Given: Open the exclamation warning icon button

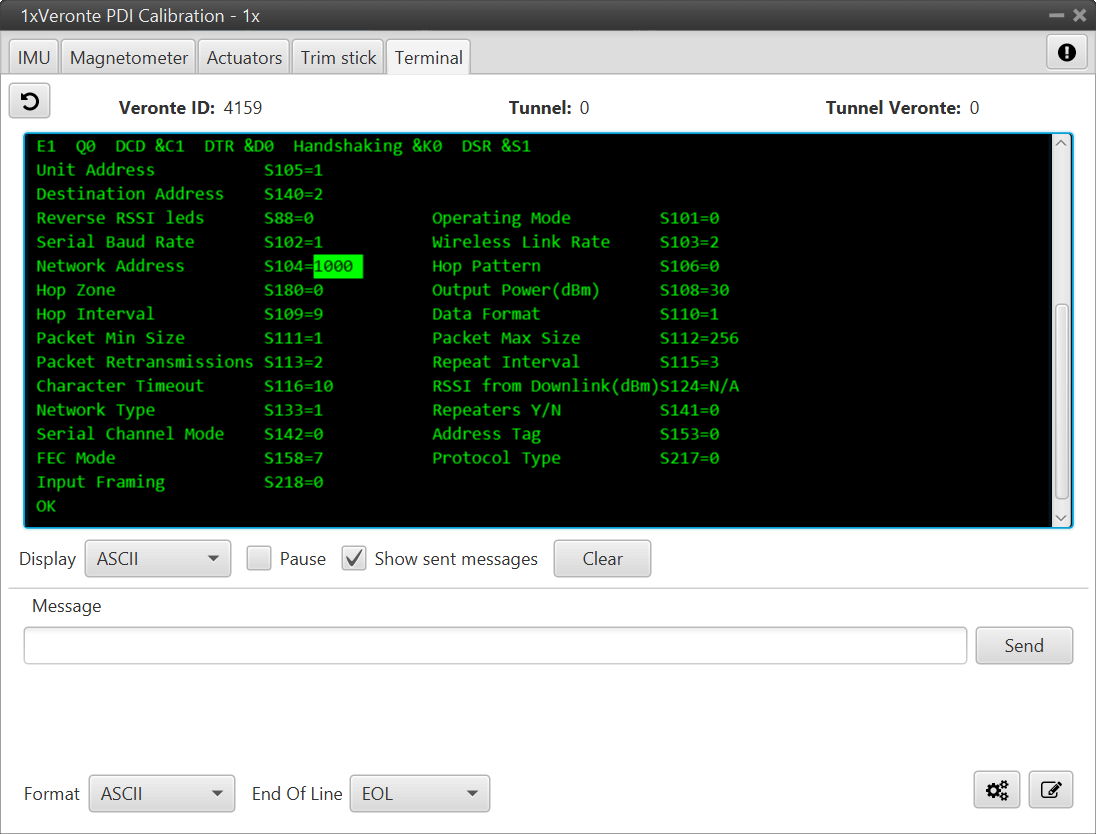Looking at the screenshot, I should click(1066, 53).
